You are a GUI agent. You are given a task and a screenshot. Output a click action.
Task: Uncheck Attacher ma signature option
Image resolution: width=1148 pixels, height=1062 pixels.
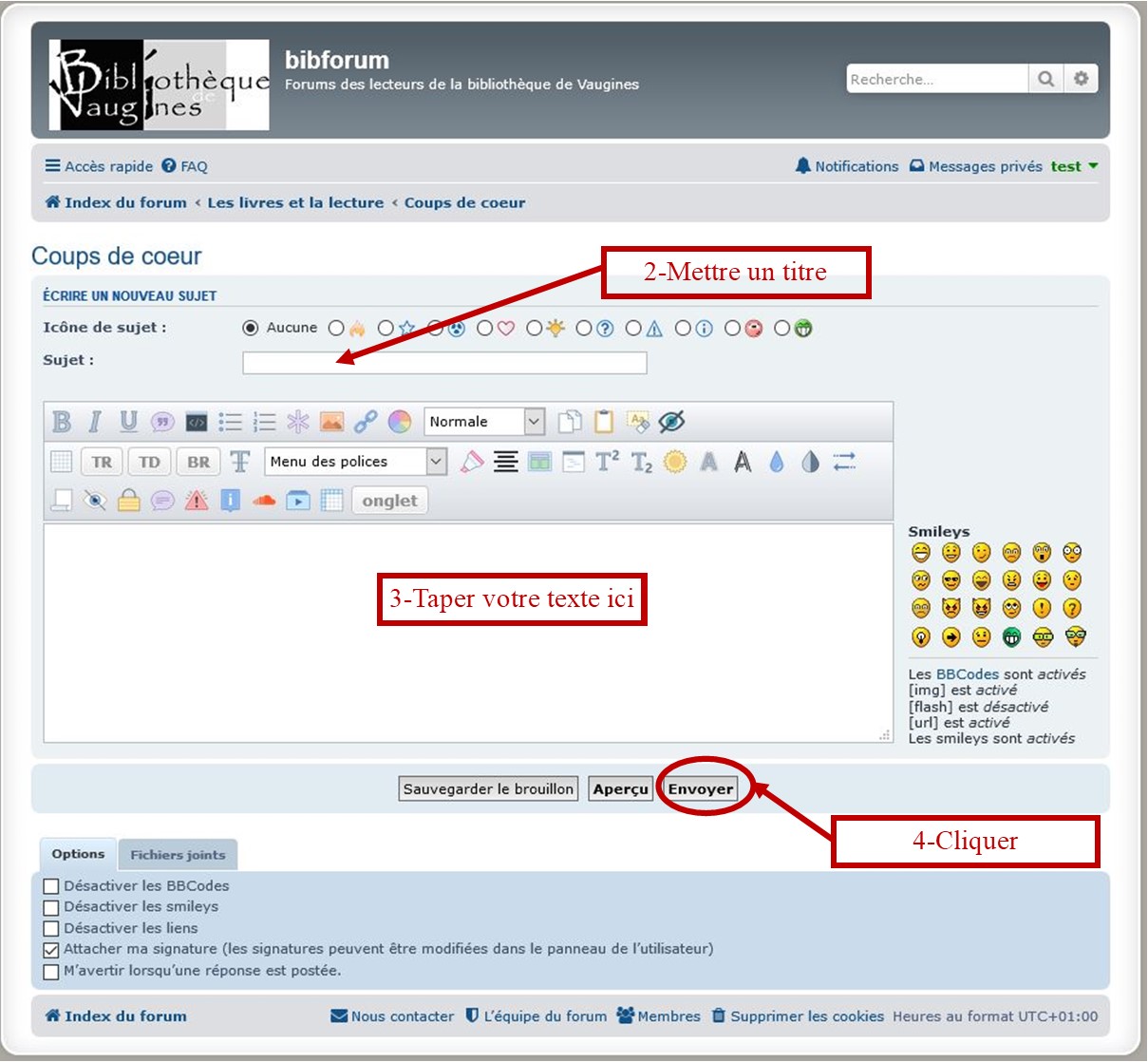pos(51,950)
